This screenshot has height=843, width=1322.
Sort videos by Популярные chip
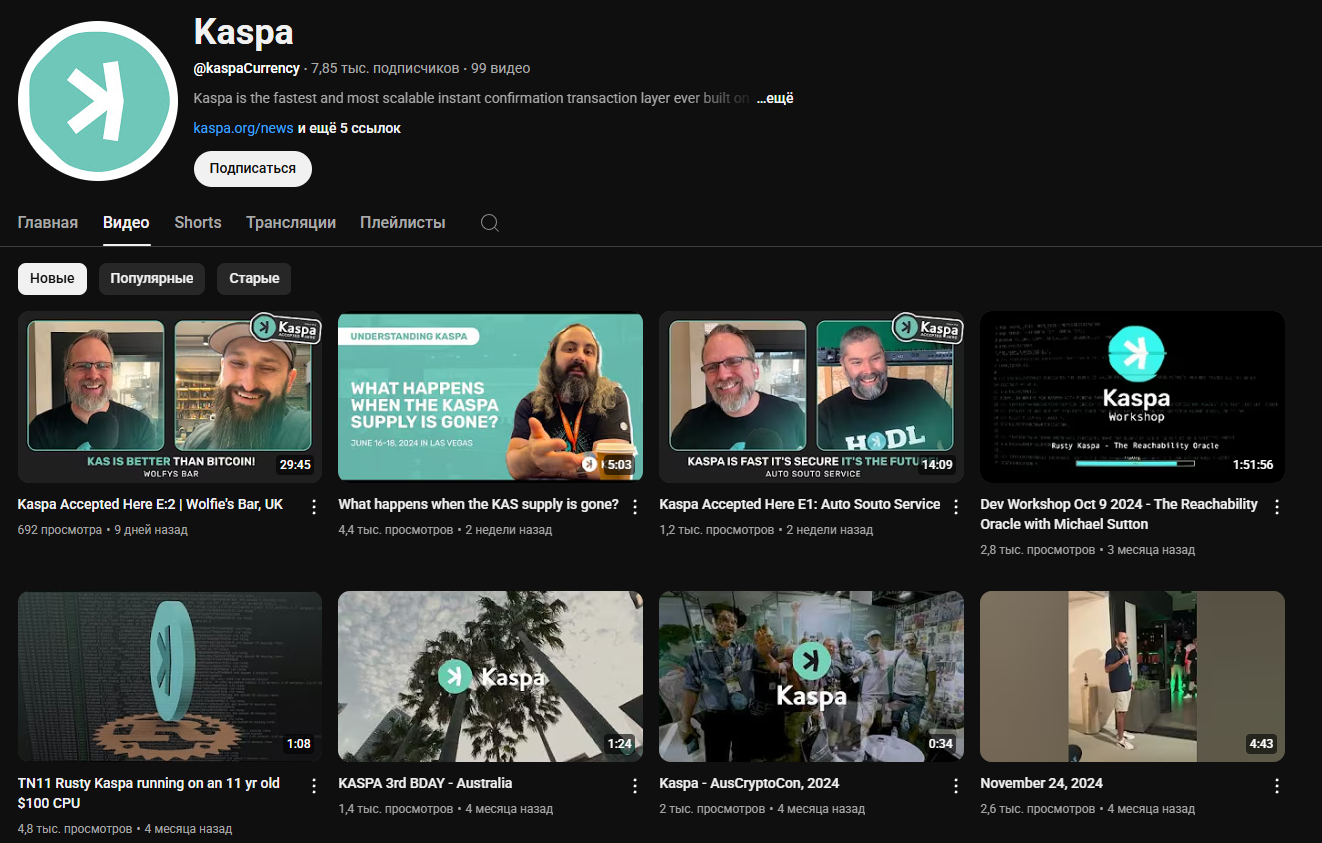[152, 279]
